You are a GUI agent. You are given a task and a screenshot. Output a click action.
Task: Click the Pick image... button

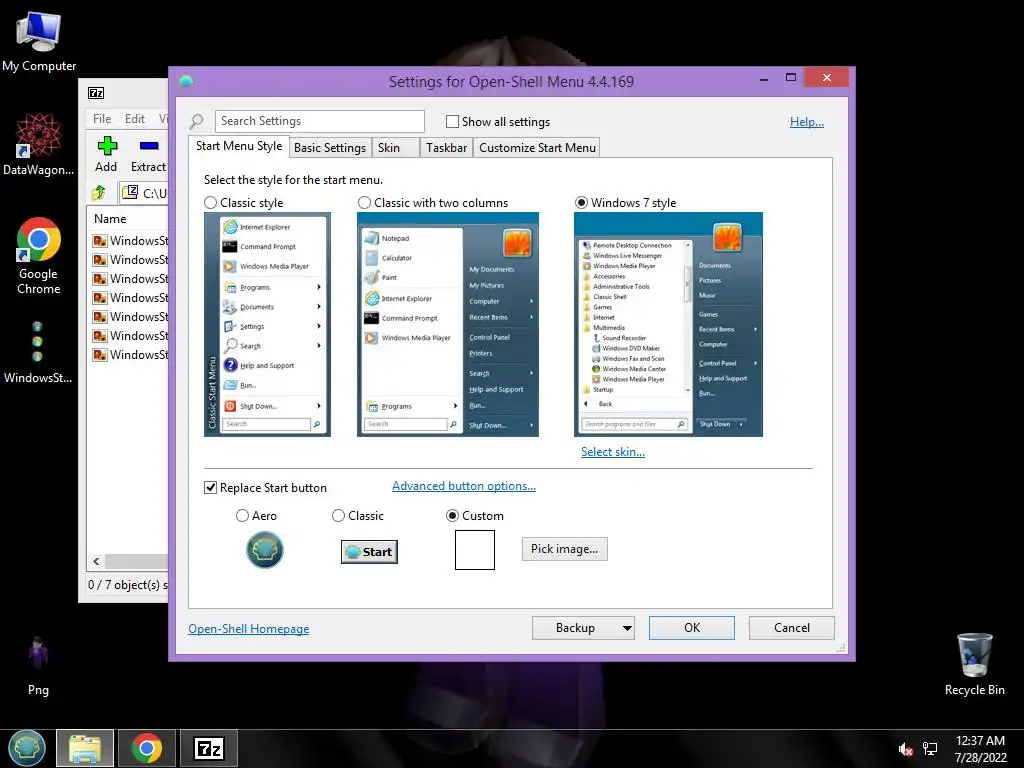click(x=564, y=549)
